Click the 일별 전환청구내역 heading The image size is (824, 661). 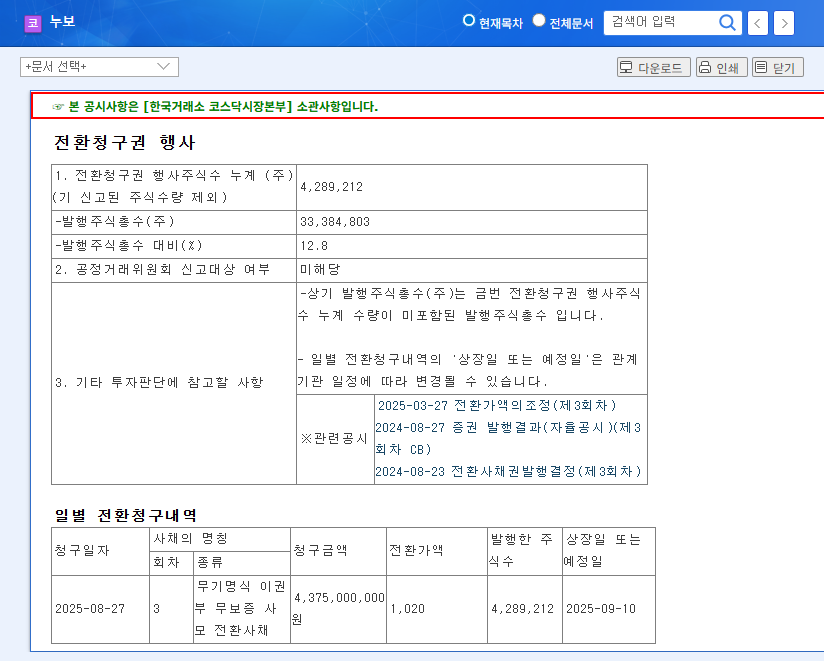click(x=126, y=515)
